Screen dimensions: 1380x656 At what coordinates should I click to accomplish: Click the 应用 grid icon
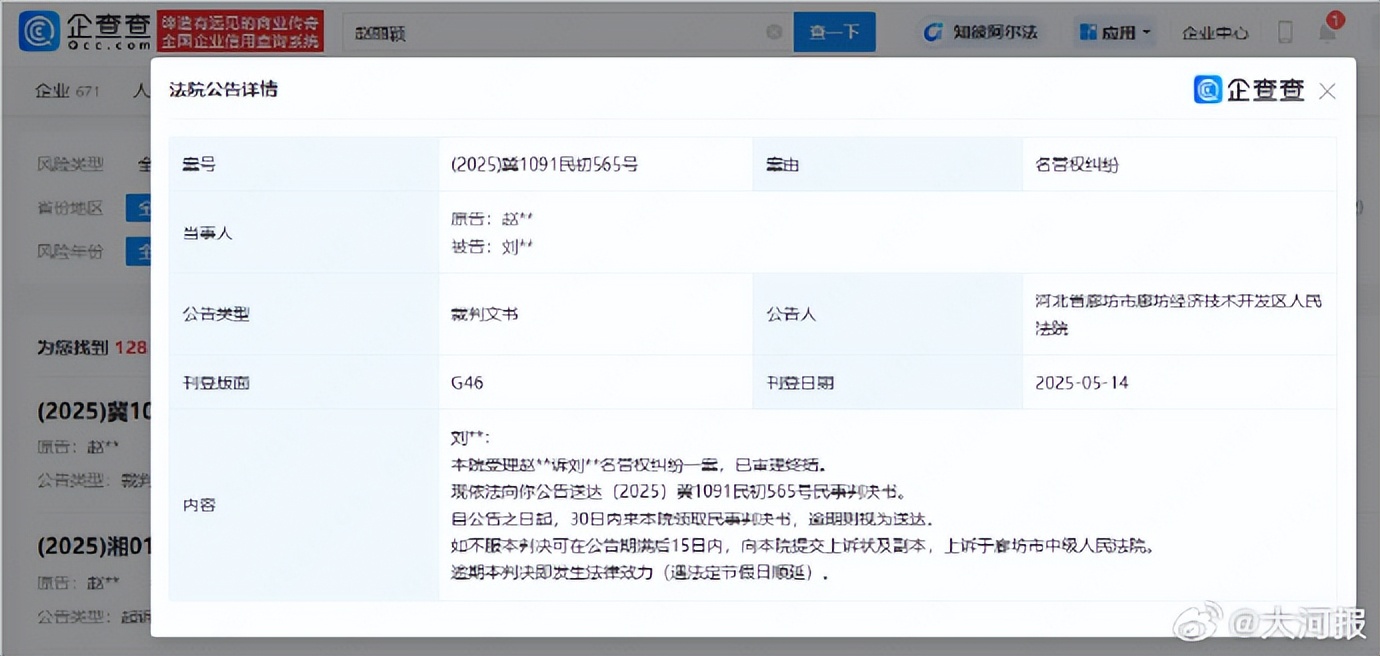point(1088,32)
